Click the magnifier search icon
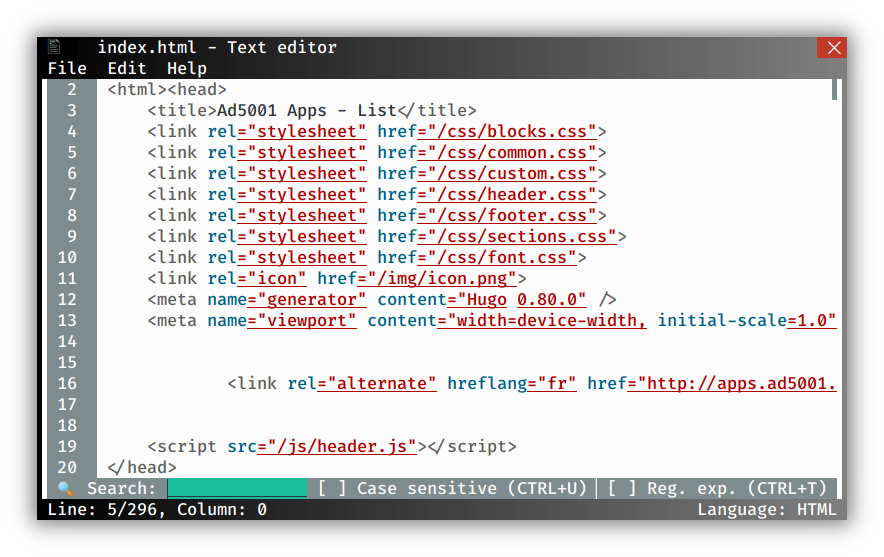This screenshot has height=557, width=884. pyautogui.click(x=65, y=488)
